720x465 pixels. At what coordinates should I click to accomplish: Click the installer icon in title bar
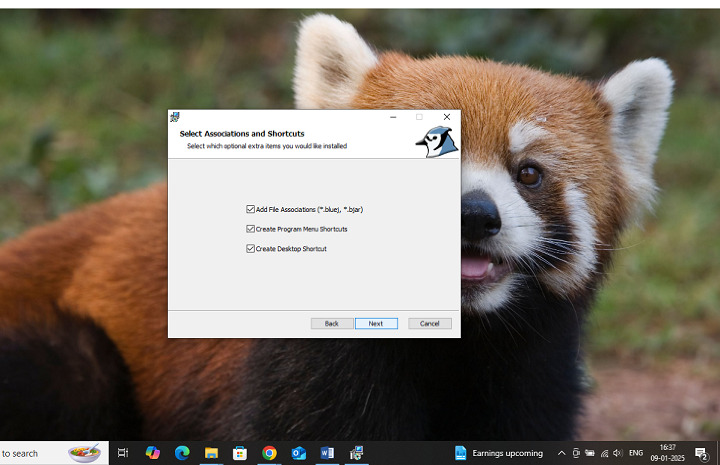(175, 117)
